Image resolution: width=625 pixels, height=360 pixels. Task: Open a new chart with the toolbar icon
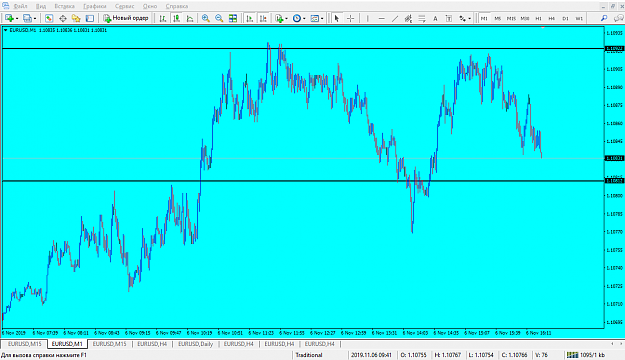tap(9, 18)
